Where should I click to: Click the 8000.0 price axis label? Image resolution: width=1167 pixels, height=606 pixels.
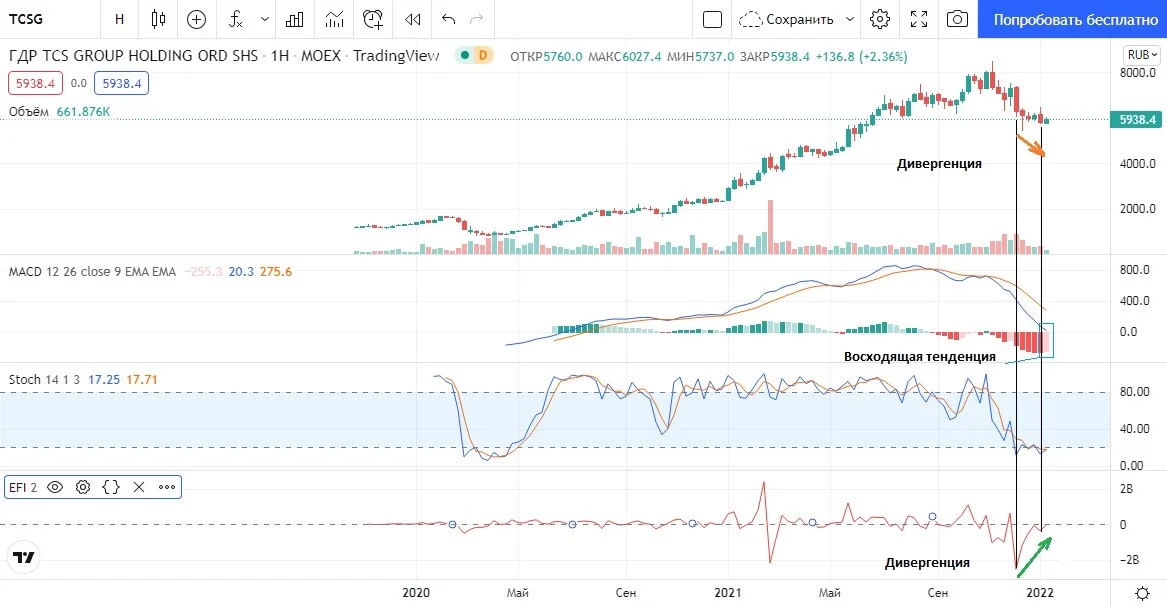tap(1137, 73)
